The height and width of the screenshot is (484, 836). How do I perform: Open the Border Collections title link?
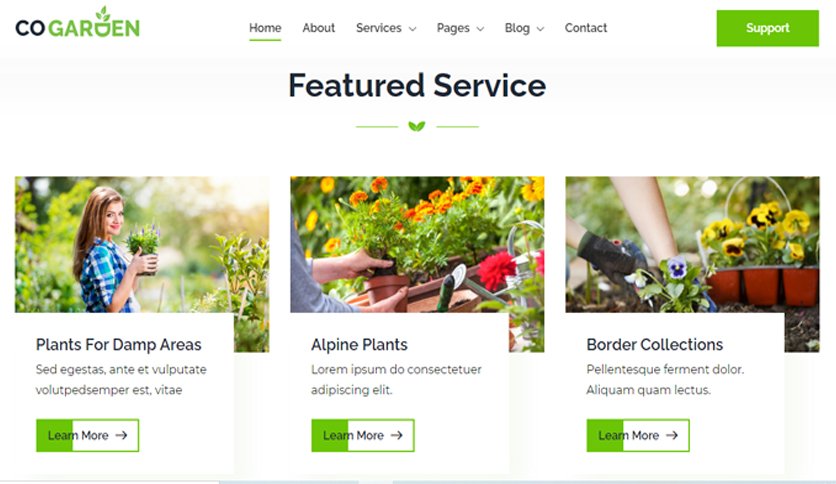(x=655, y=345)
